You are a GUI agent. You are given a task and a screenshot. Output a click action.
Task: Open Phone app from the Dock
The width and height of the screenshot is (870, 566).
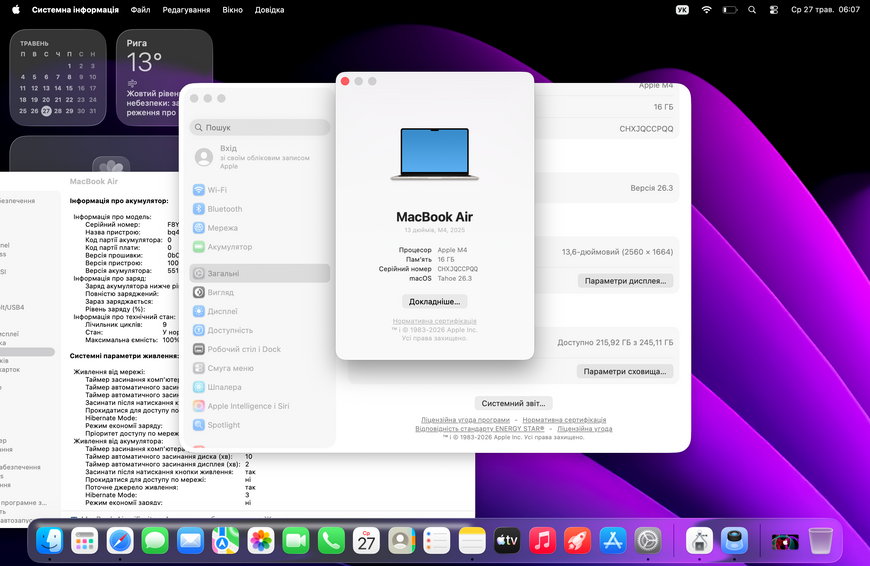(x=331, y=540)
